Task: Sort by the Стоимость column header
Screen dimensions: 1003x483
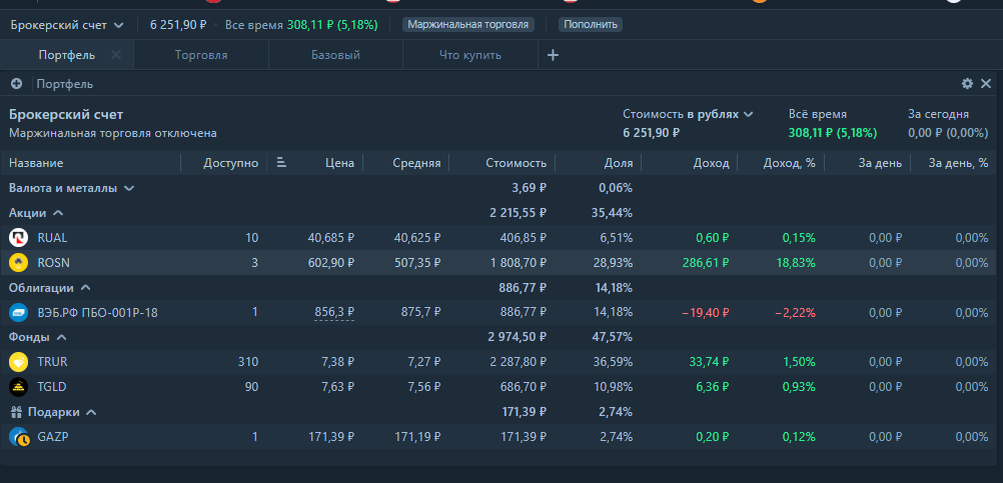Action: click(x=516, y=163)
